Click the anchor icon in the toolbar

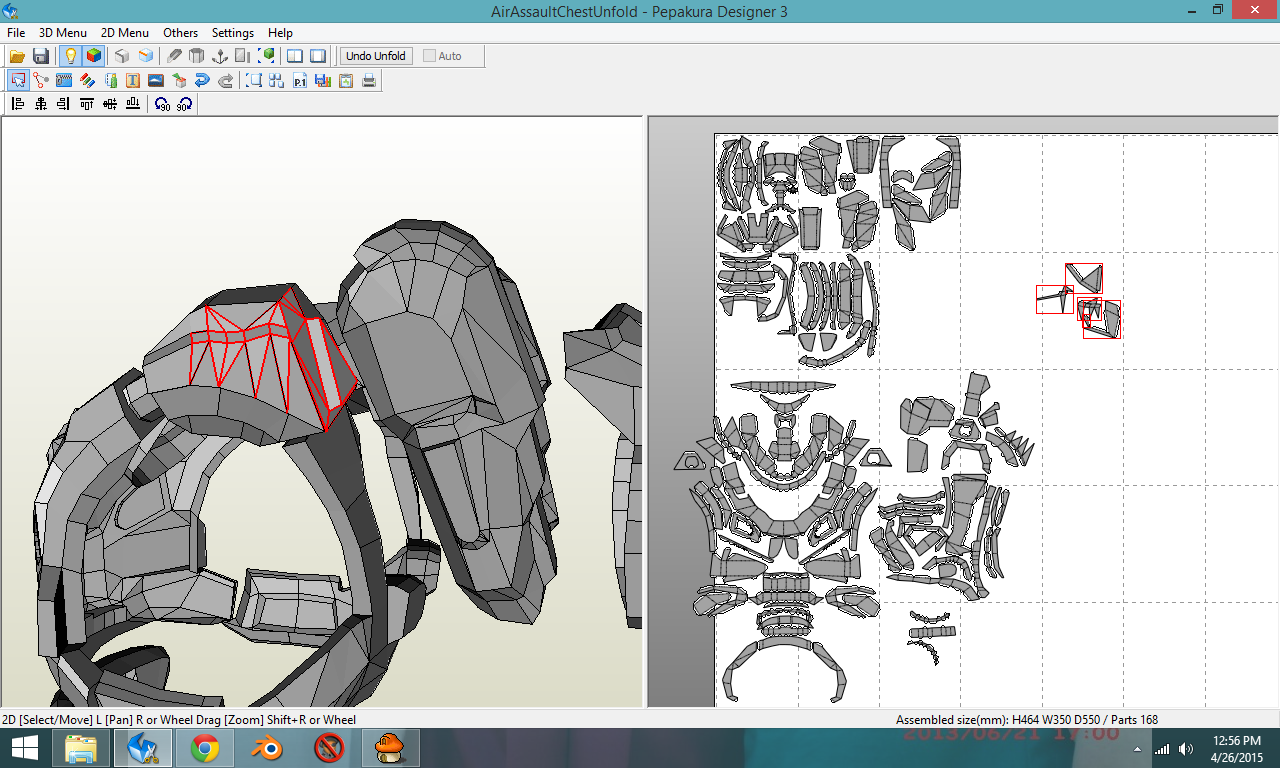(x=220, y=56)
